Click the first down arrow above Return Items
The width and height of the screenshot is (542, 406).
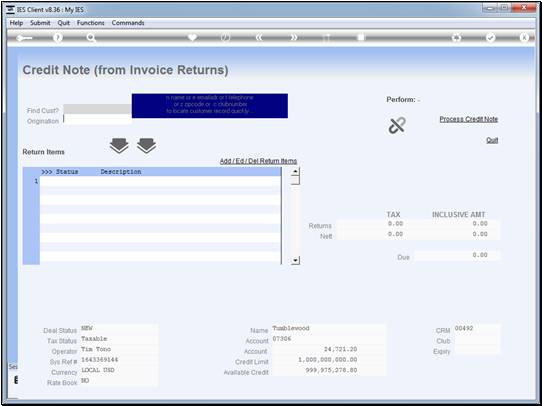(119, 145)
